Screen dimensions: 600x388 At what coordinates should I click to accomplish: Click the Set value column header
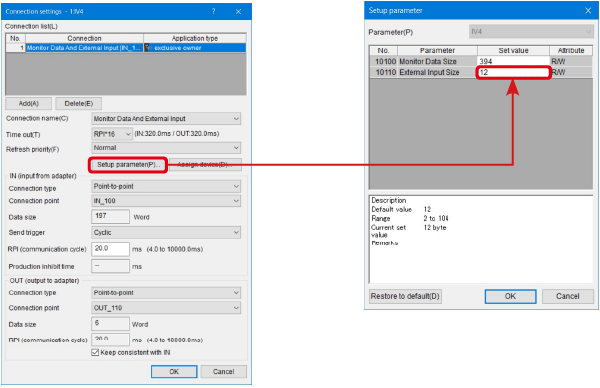coord(513,51)
